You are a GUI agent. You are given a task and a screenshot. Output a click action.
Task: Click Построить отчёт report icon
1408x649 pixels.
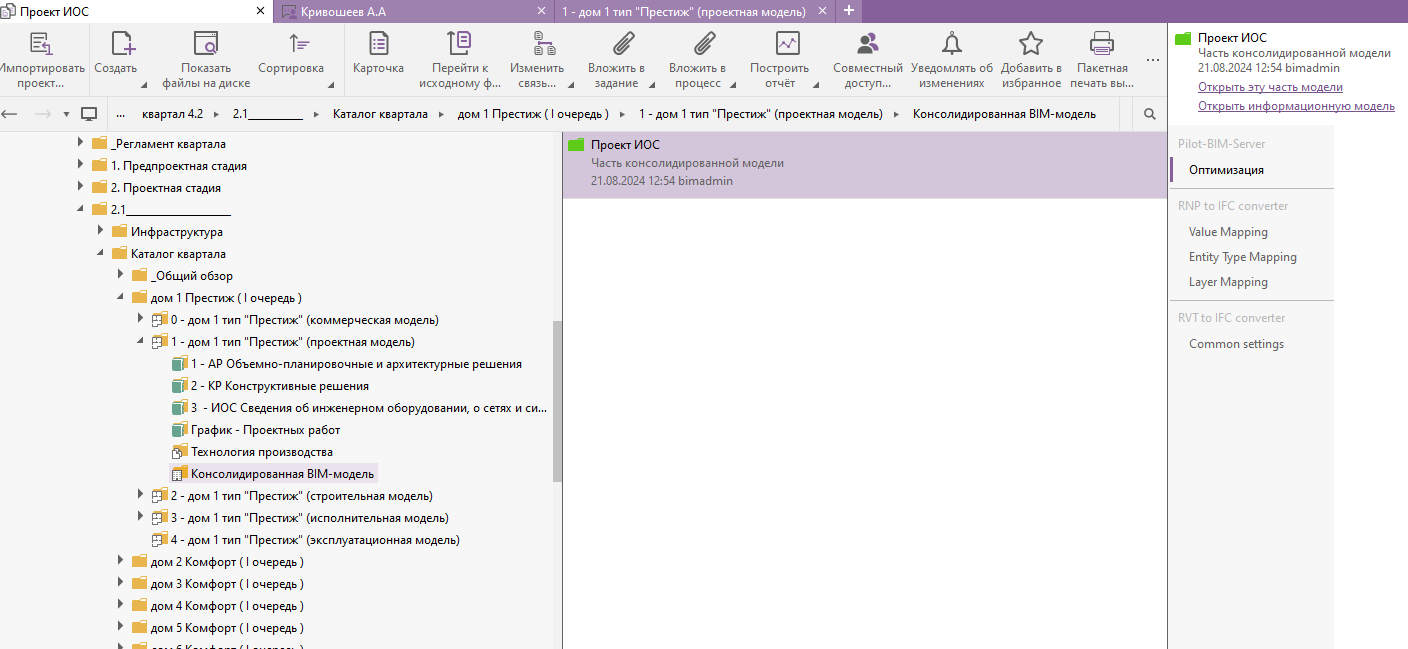788,44
